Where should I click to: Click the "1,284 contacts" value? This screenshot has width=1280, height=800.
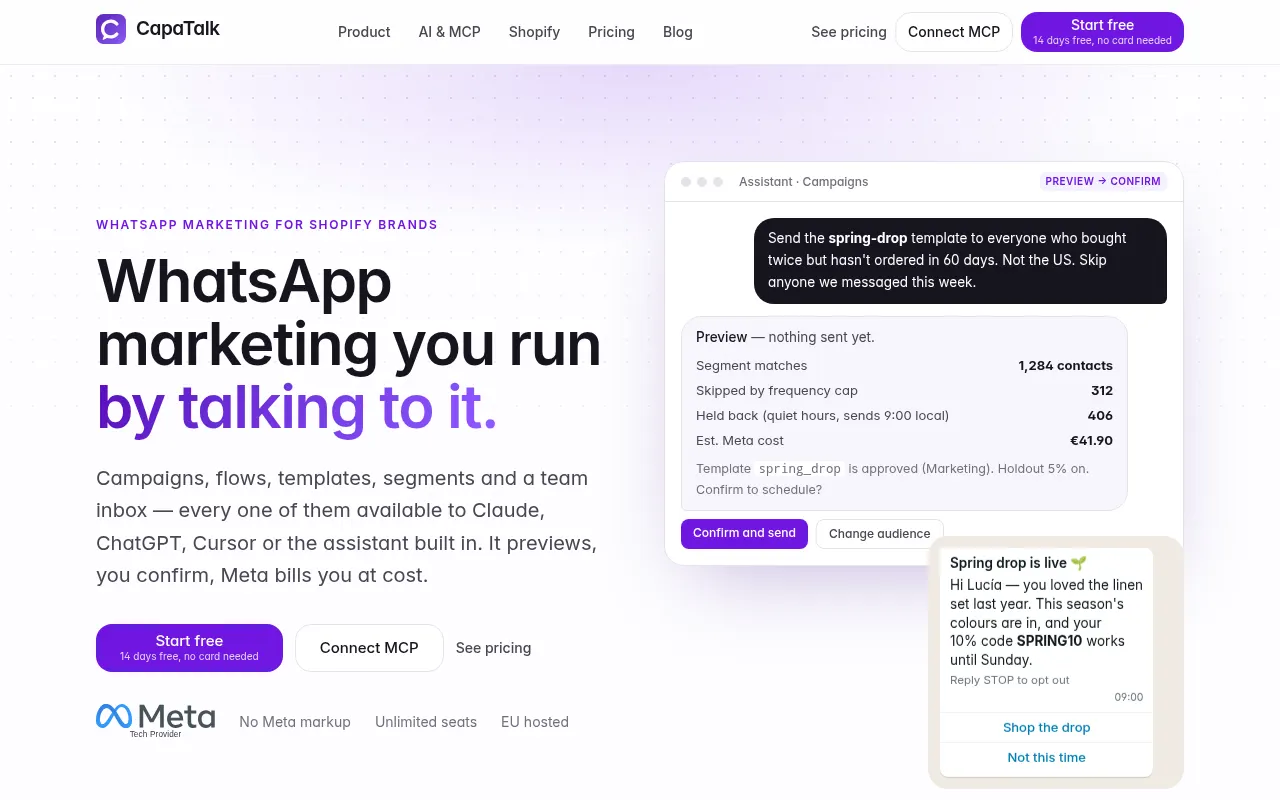[1065, 366]
